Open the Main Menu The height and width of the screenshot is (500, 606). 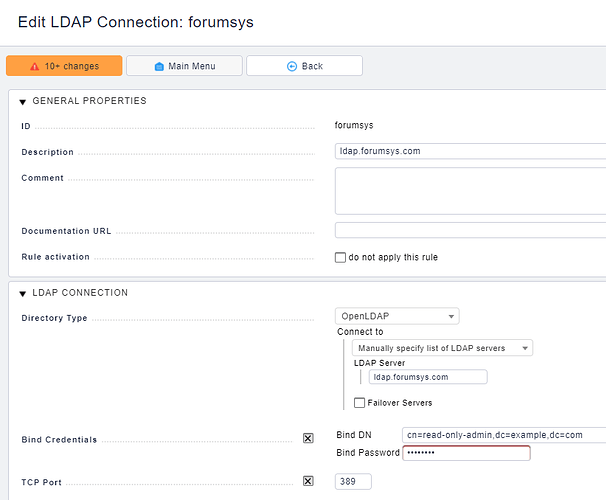pyautogui.click(x=184, y=66)
